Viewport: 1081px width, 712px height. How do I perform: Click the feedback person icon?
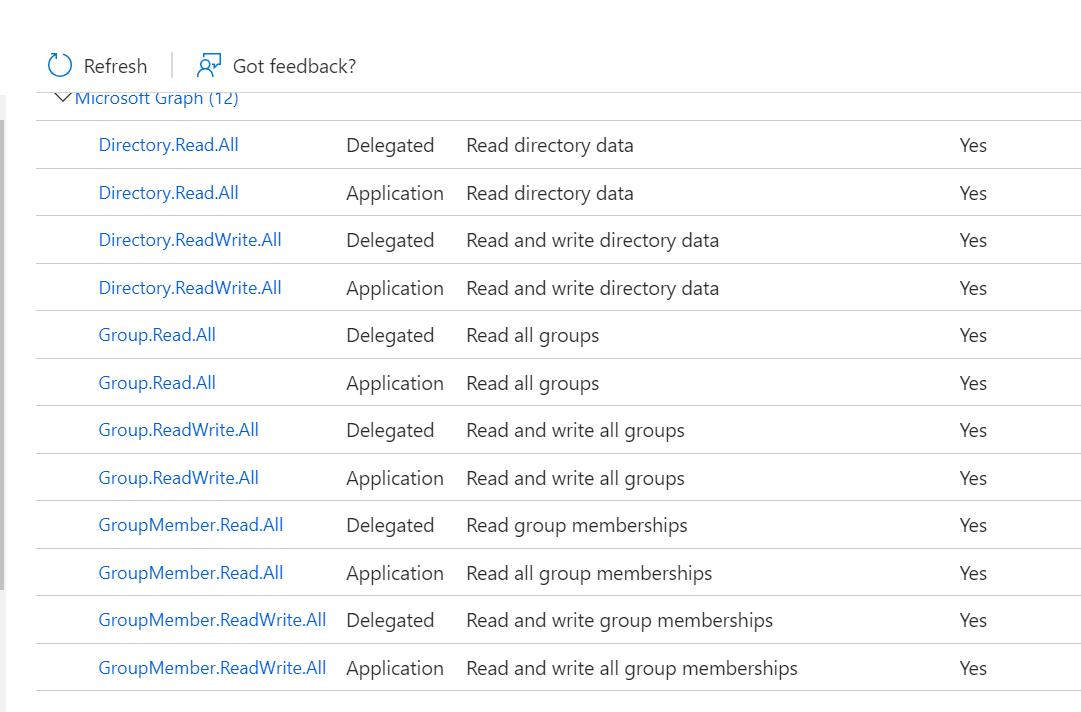pyautogui.click(x=208, y=66)
